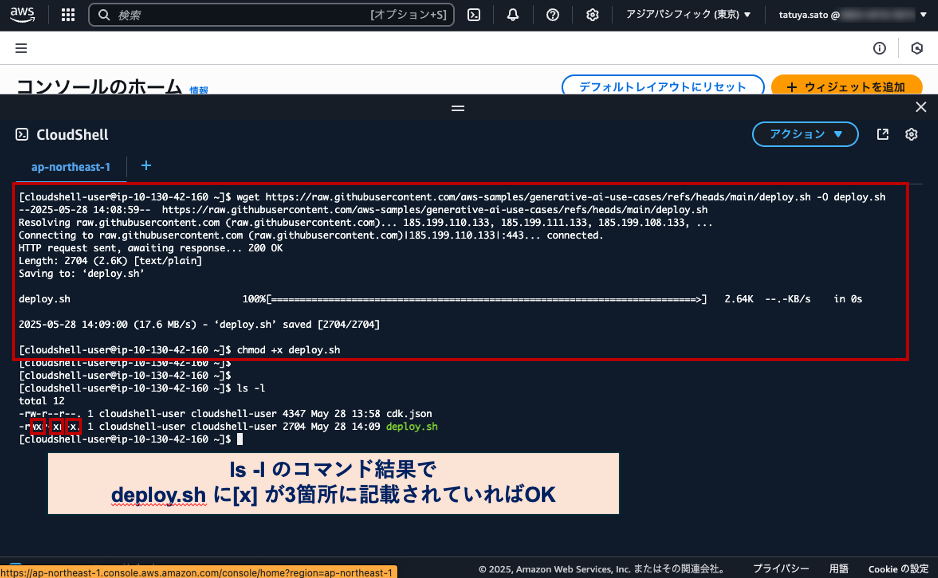The width and height of the screenshot is (938, 578).
Task: Open the notifications bell
Action: [513, 15]
